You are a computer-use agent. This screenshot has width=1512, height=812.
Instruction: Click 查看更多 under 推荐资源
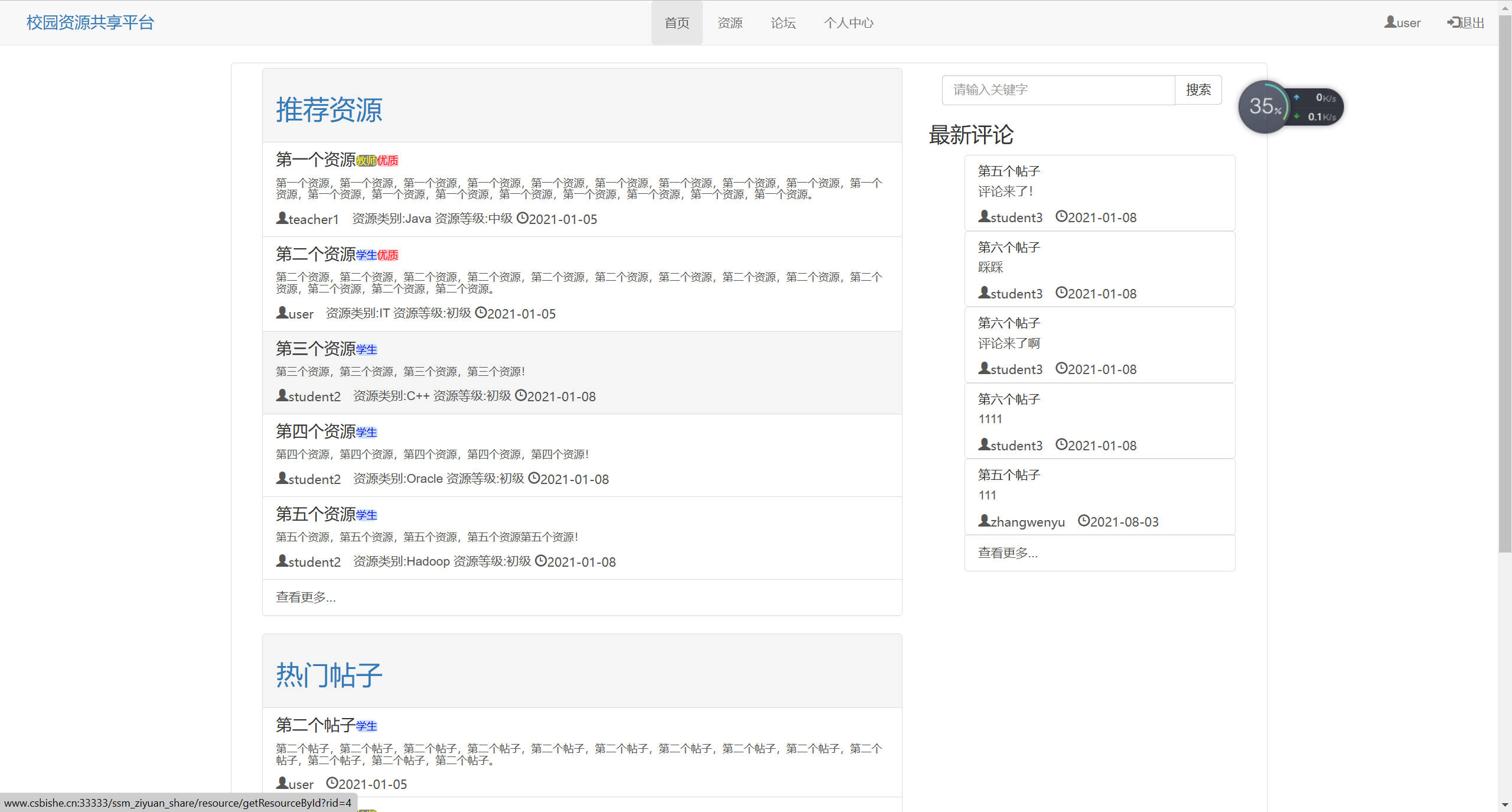(x=305, y=597)
